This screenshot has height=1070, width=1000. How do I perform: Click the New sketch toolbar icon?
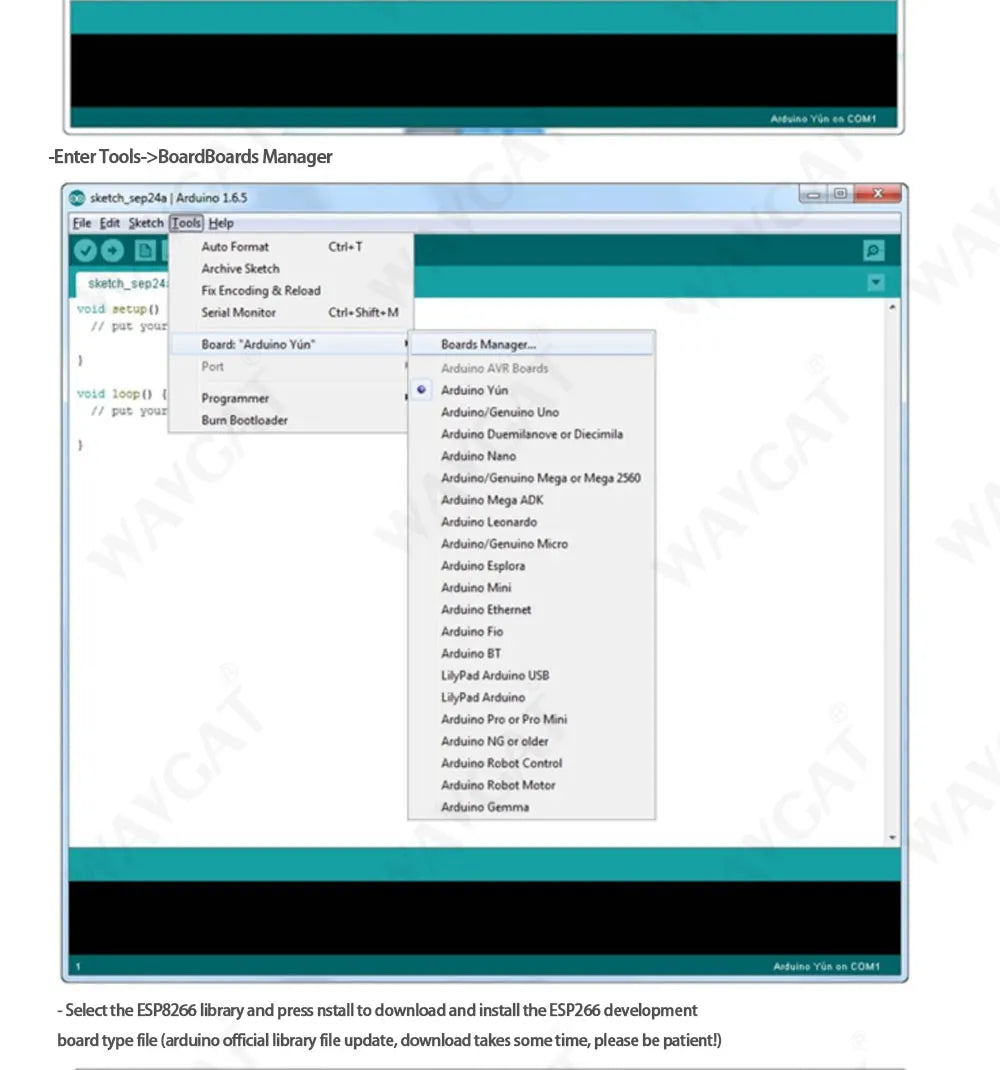[145, 251]
